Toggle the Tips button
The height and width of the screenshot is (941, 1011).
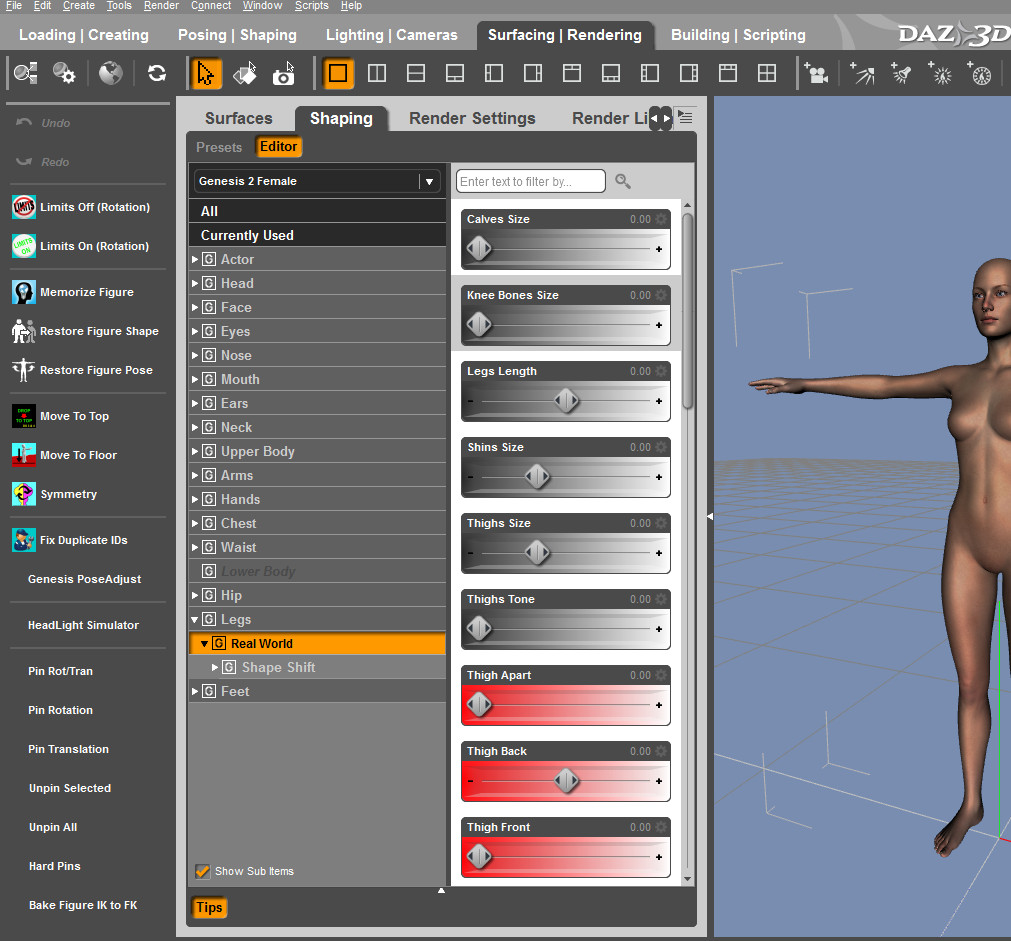coord(209,907)
